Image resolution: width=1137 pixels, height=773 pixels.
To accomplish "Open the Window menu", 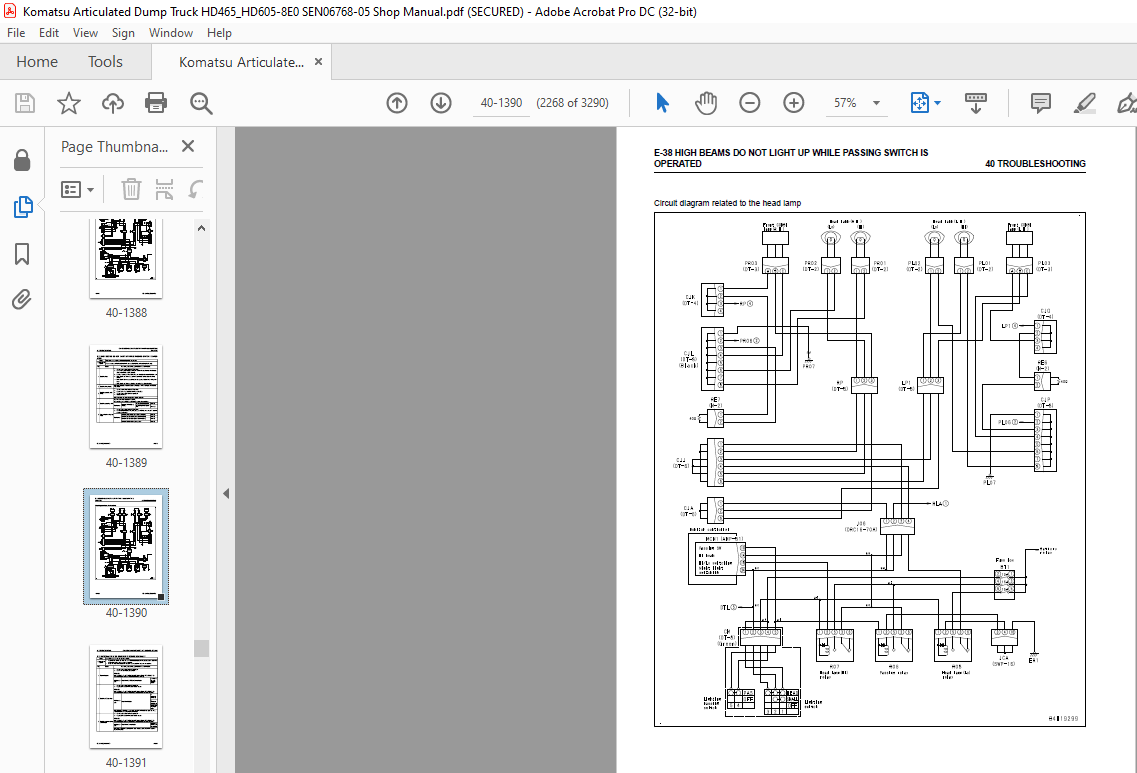I will click(170, 33).
